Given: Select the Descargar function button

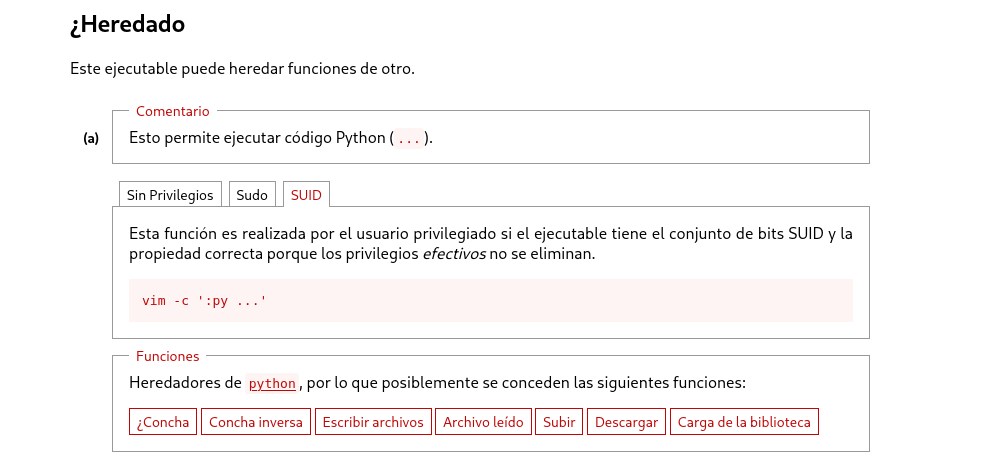Looking at the screenshot, I should [626, 422].
